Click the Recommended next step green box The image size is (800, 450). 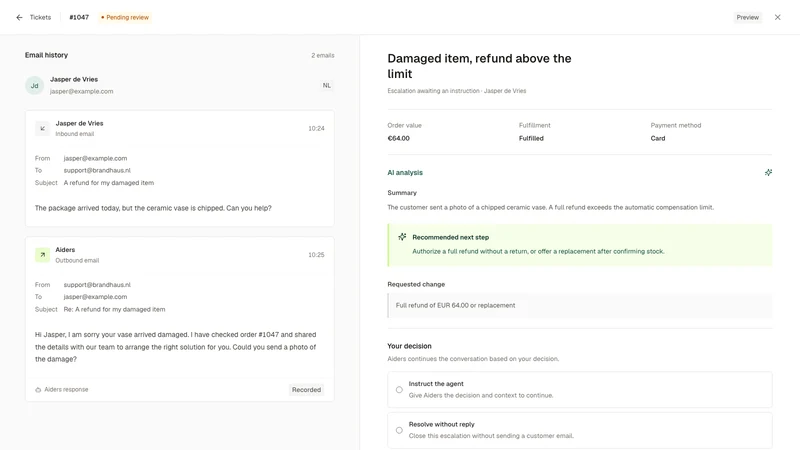[x=580, y=245]
